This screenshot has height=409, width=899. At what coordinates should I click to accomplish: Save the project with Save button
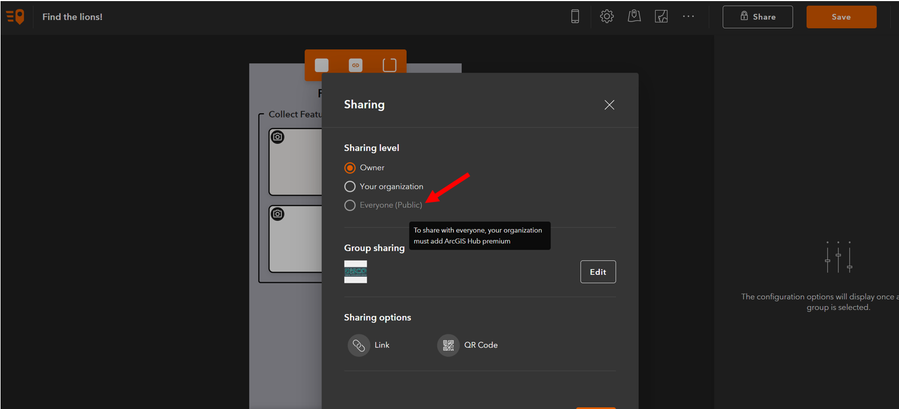click(x=841, y=17)
